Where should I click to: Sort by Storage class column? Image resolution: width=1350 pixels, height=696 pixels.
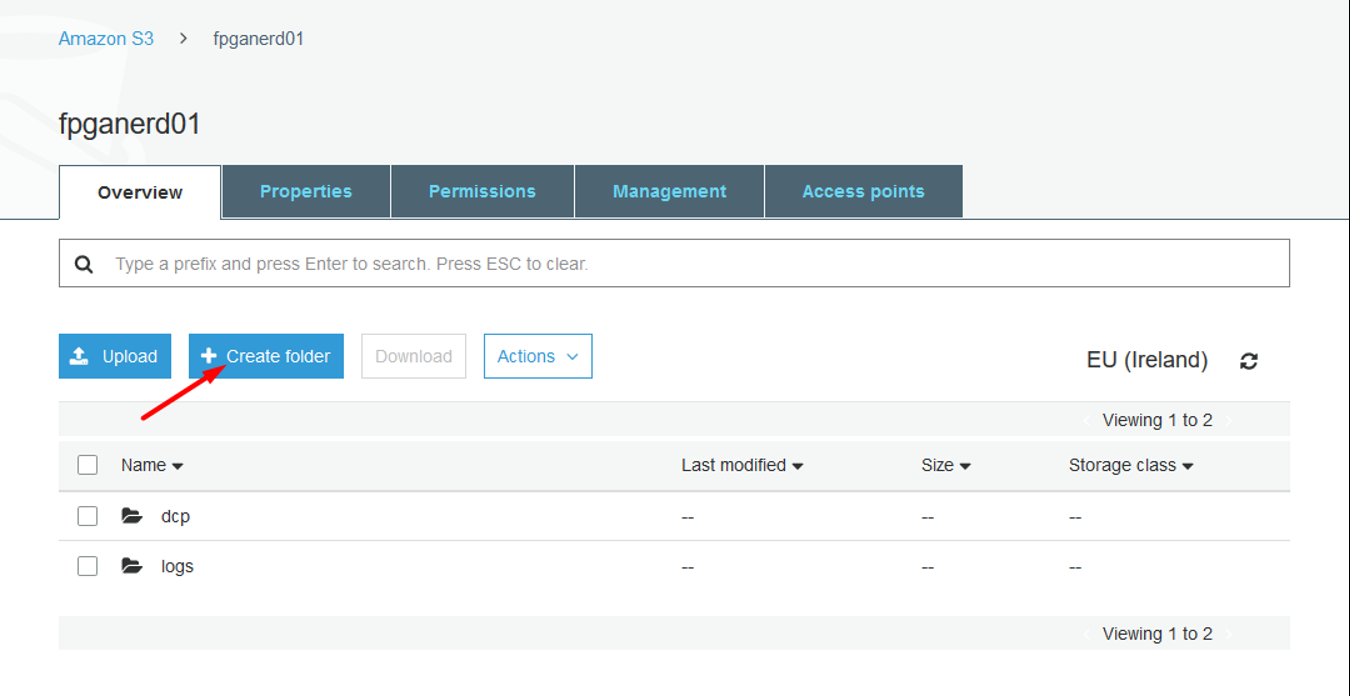tap(1131, 465)
